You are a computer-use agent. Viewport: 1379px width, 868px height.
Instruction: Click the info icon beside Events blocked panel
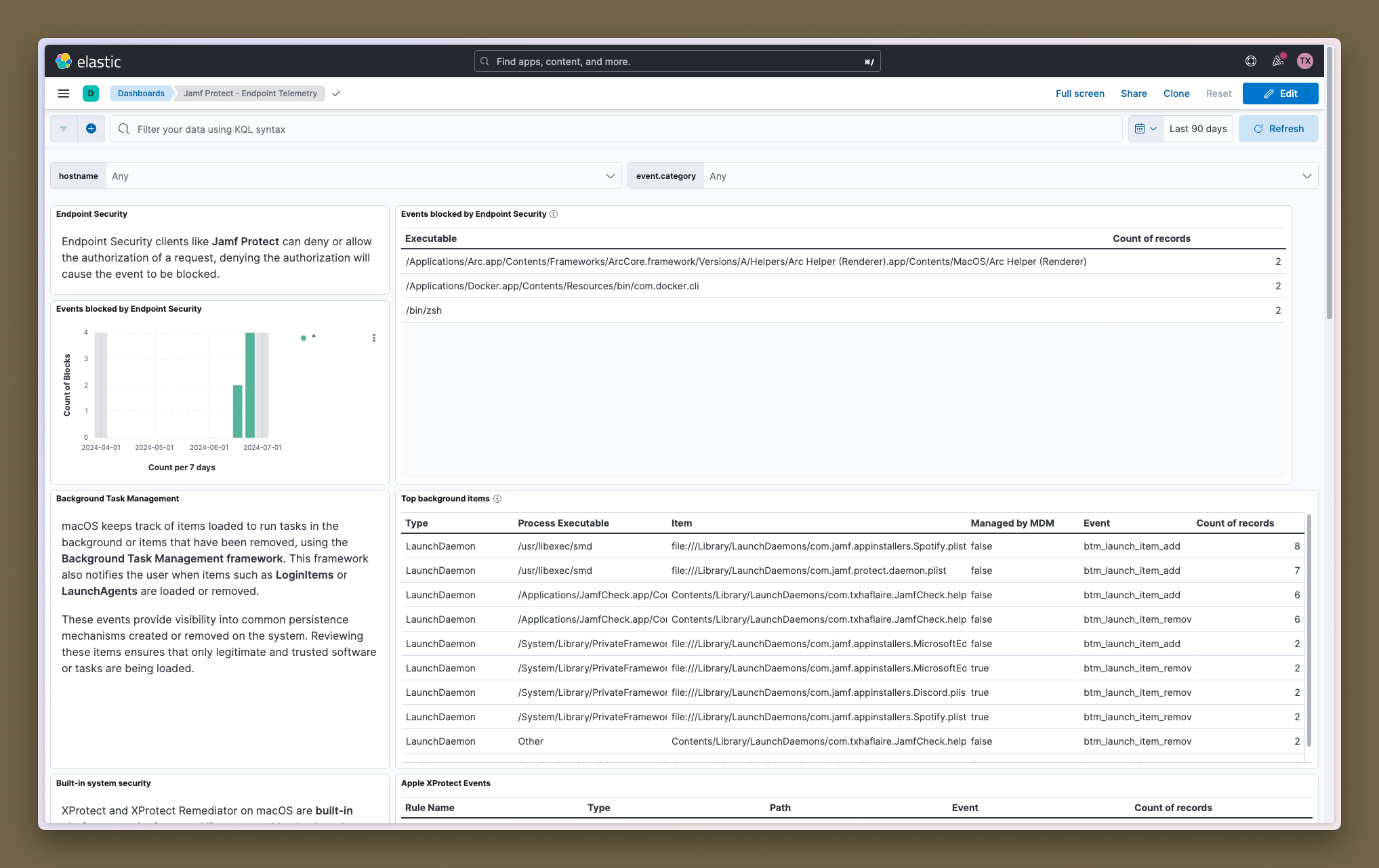tap(554, 214)
